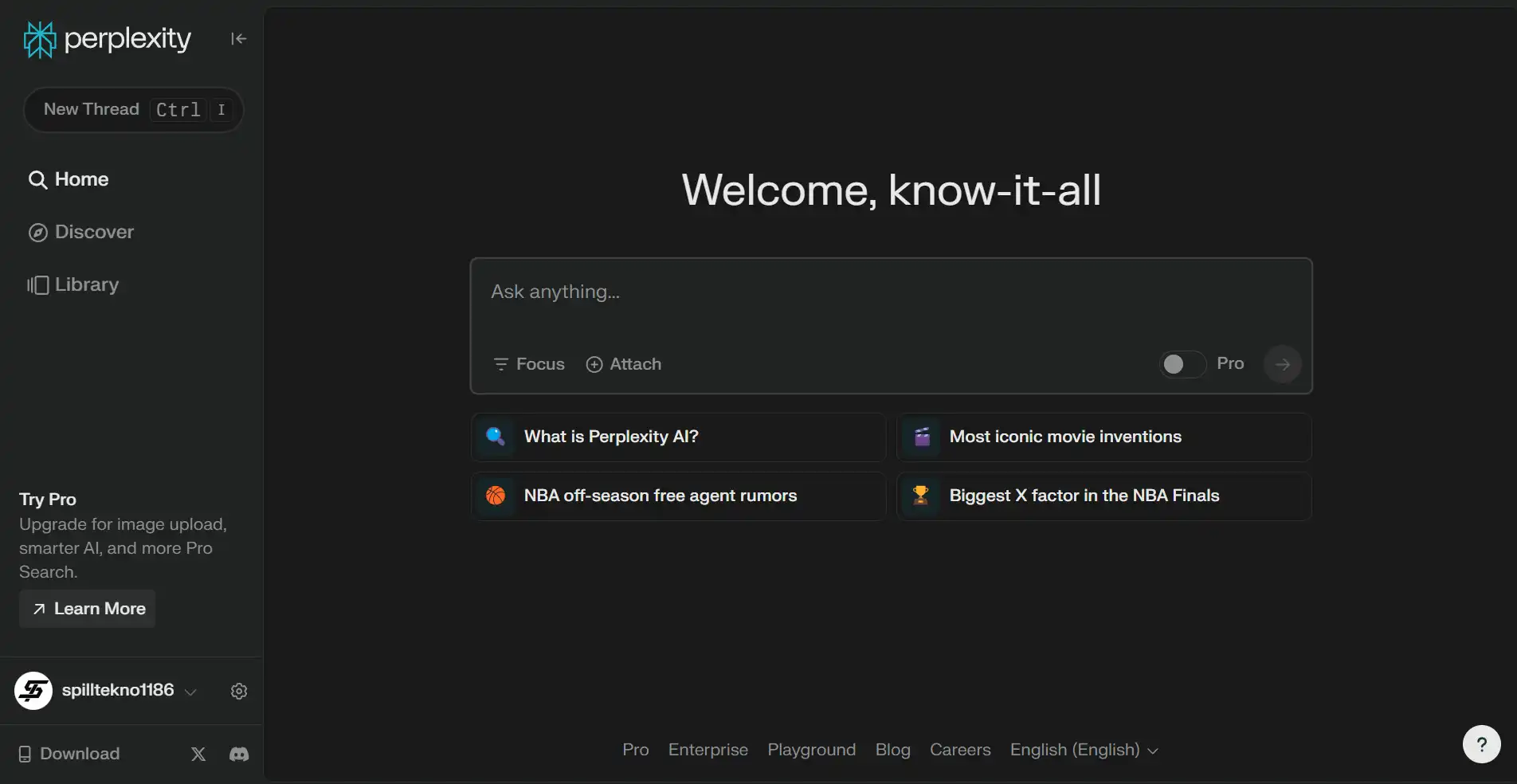
Task: Select 'NBA off-season free agent rumors' suggestion
Action: pyautogui.click(x=679, y=496)
